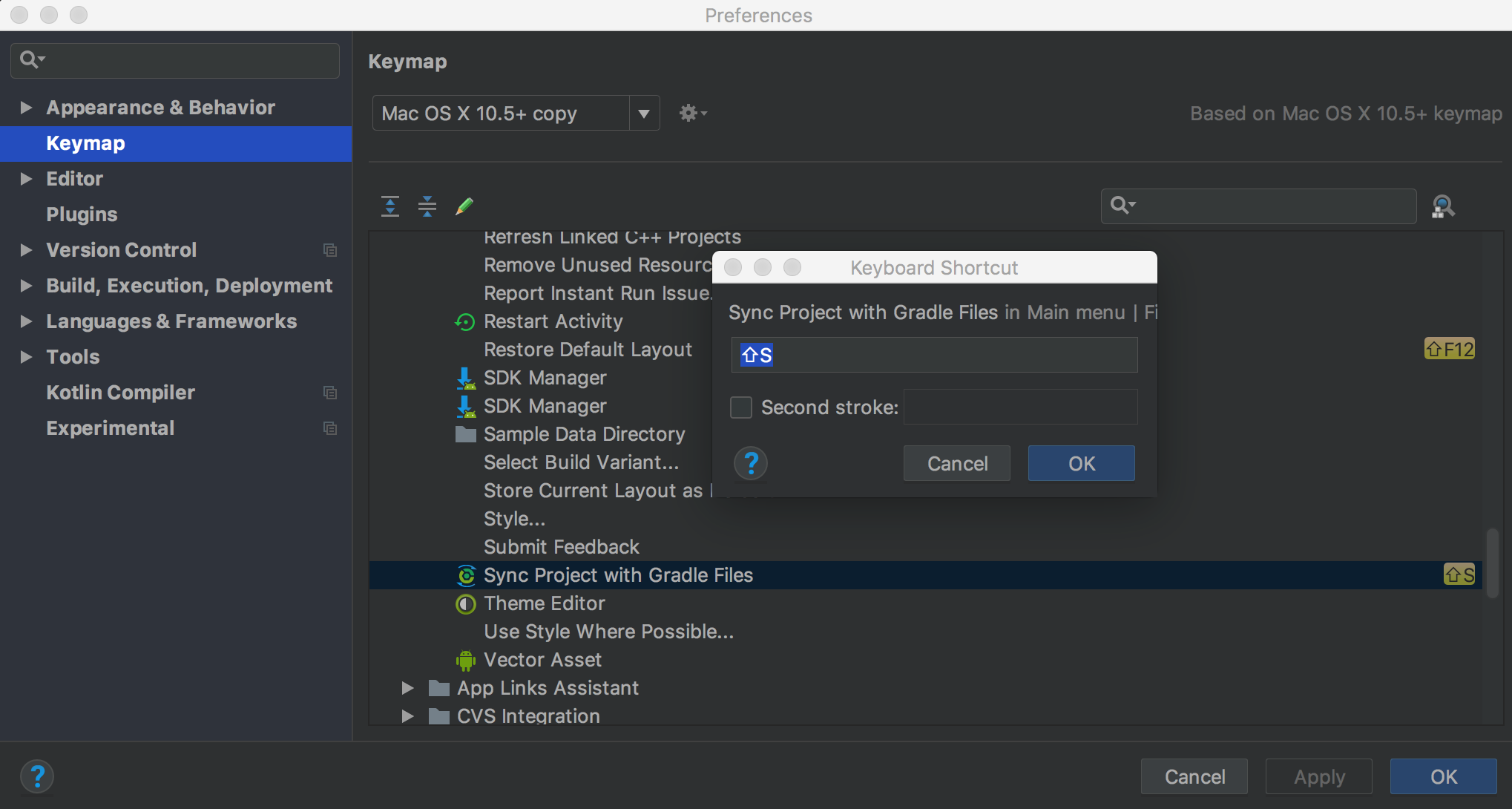
Task: Select Use Style Where Possible... action
Action: 608,632
